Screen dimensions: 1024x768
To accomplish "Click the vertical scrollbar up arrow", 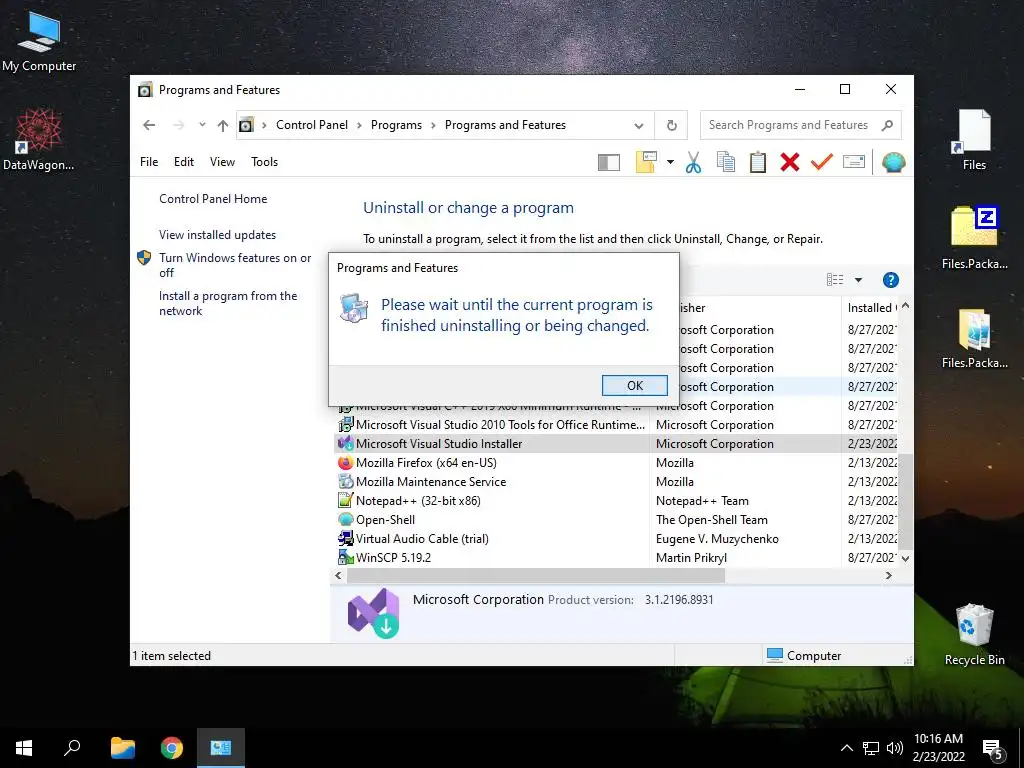I will (905, 306).
